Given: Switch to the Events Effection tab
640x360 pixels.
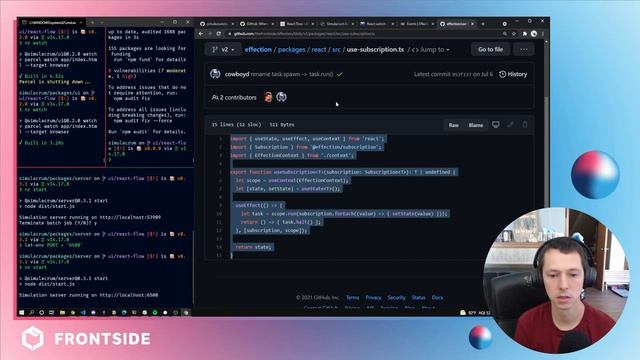Looking at the screenshot, I should pos(416,24).
